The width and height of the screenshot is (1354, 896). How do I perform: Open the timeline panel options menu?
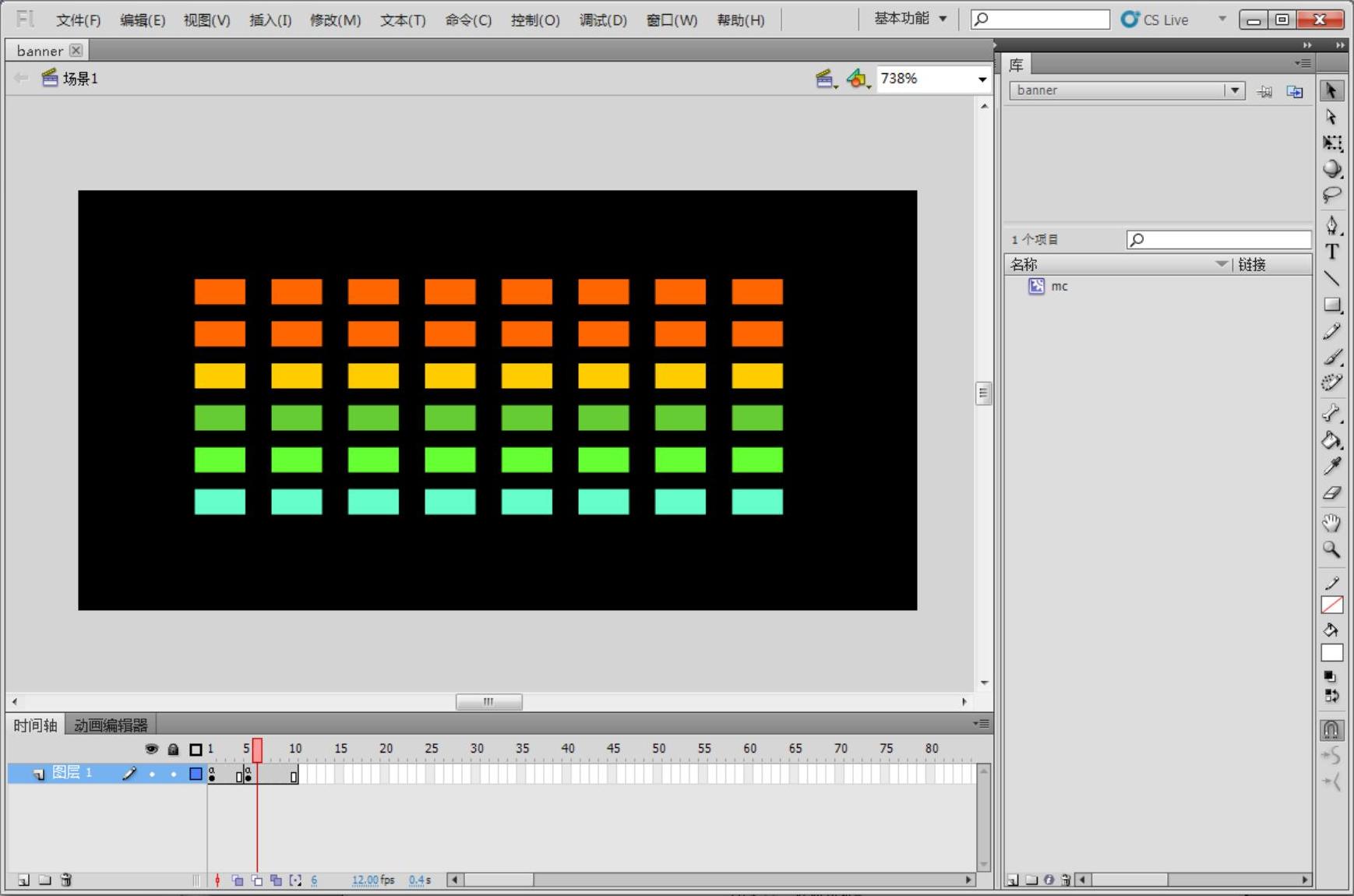(981, 724)
